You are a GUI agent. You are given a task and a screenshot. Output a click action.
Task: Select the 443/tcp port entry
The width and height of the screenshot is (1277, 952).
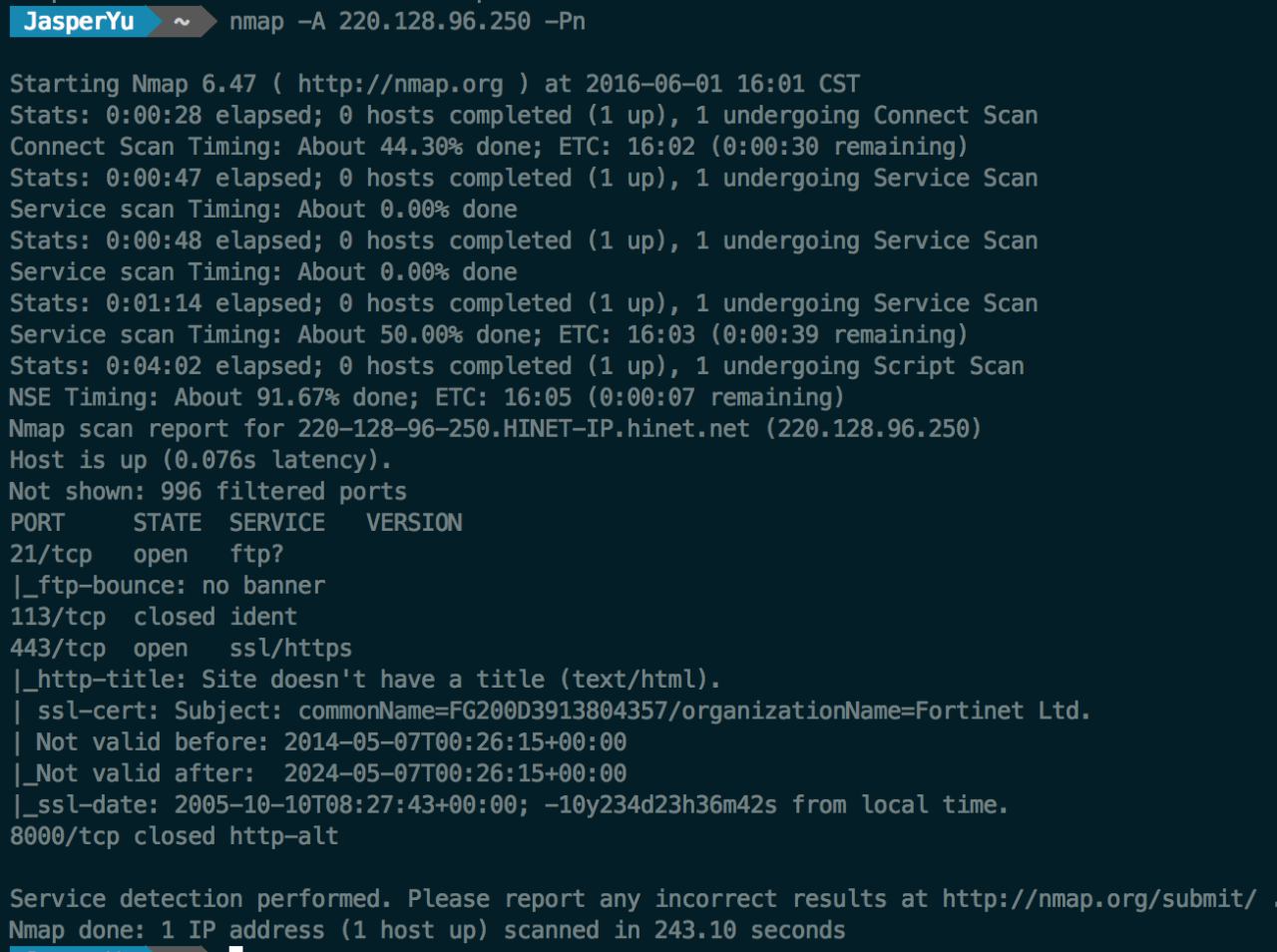coord(57,649)
